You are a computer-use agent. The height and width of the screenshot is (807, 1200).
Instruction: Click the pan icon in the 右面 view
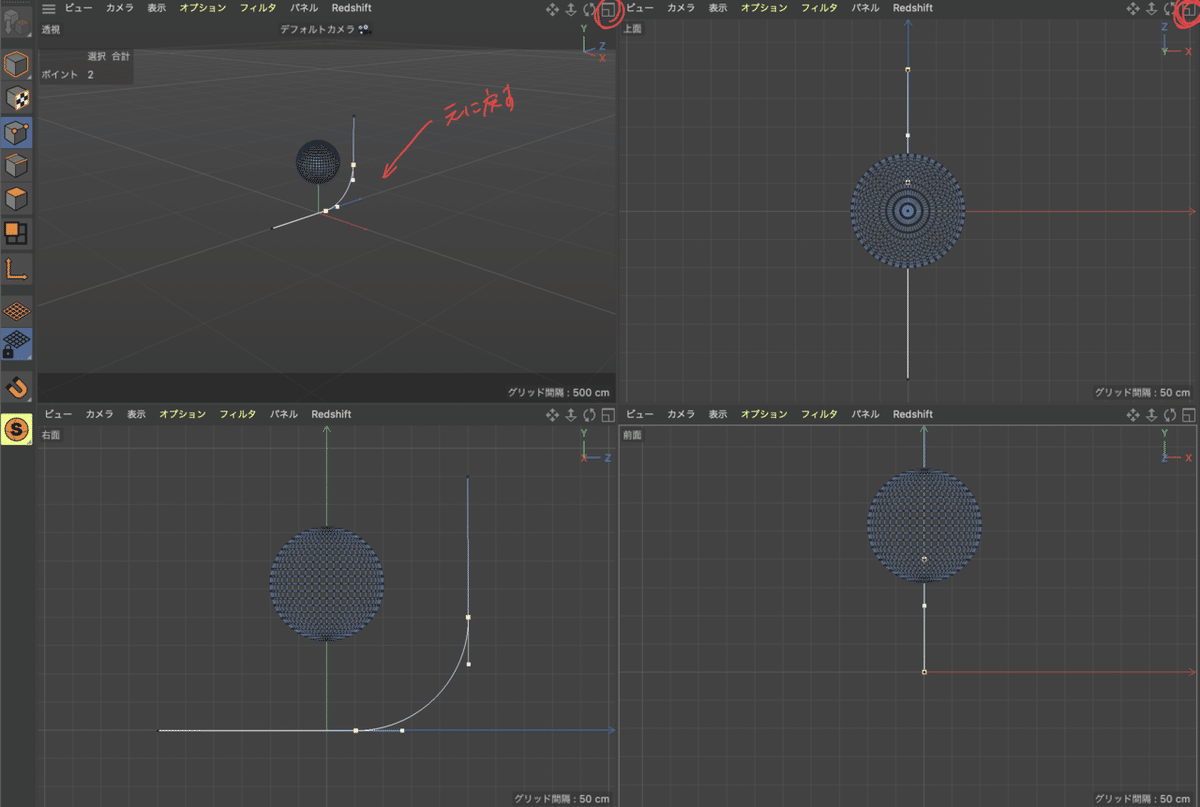(552, 414)
